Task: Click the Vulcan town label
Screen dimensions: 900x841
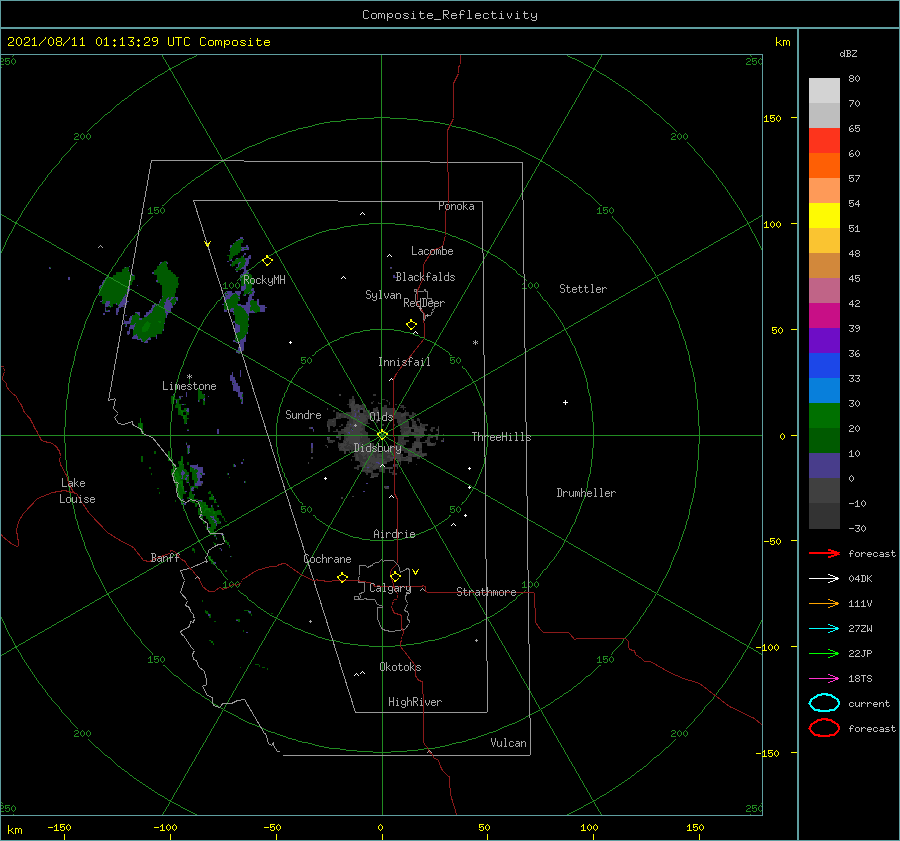Action: click(509, 743)
